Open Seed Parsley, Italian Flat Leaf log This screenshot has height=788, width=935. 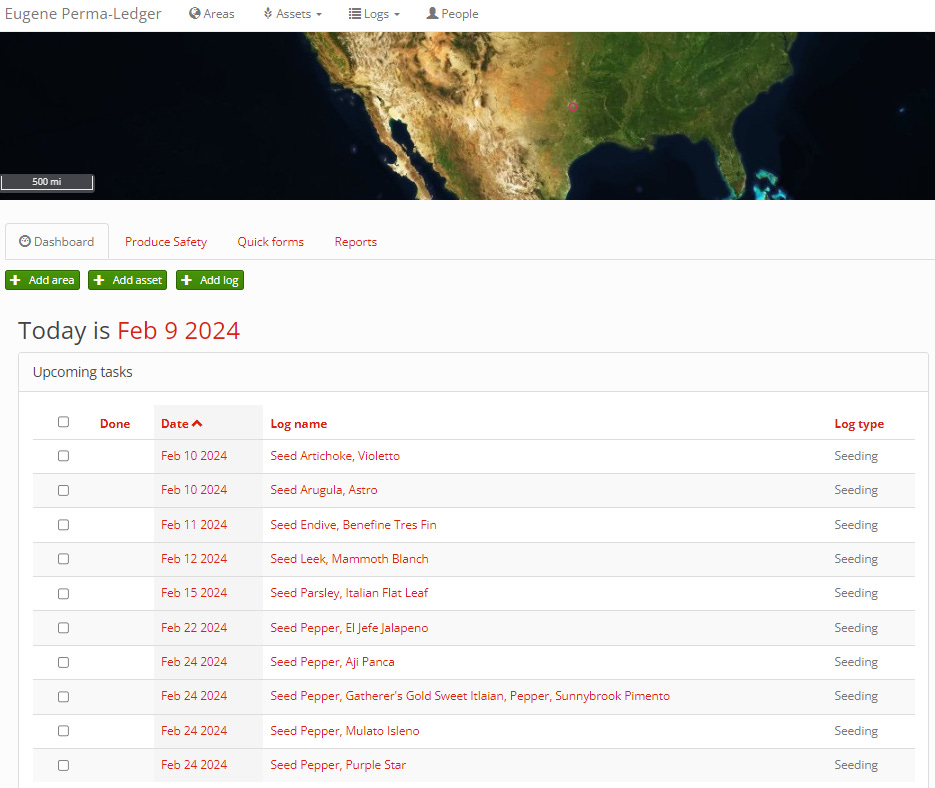tap(349, 593)
